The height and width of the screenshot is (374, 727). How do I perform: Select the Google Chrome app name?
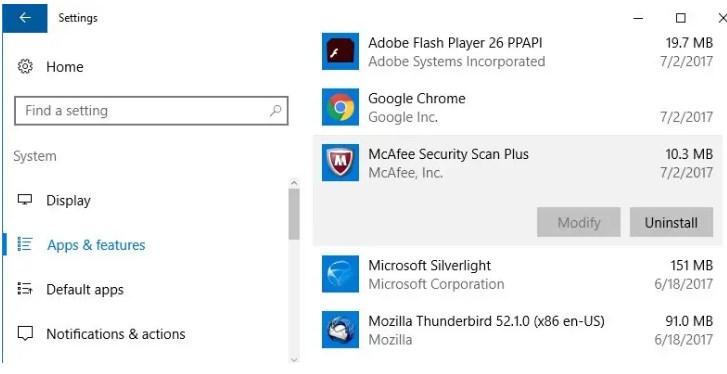pyautogui.click(x=416, y=99)
